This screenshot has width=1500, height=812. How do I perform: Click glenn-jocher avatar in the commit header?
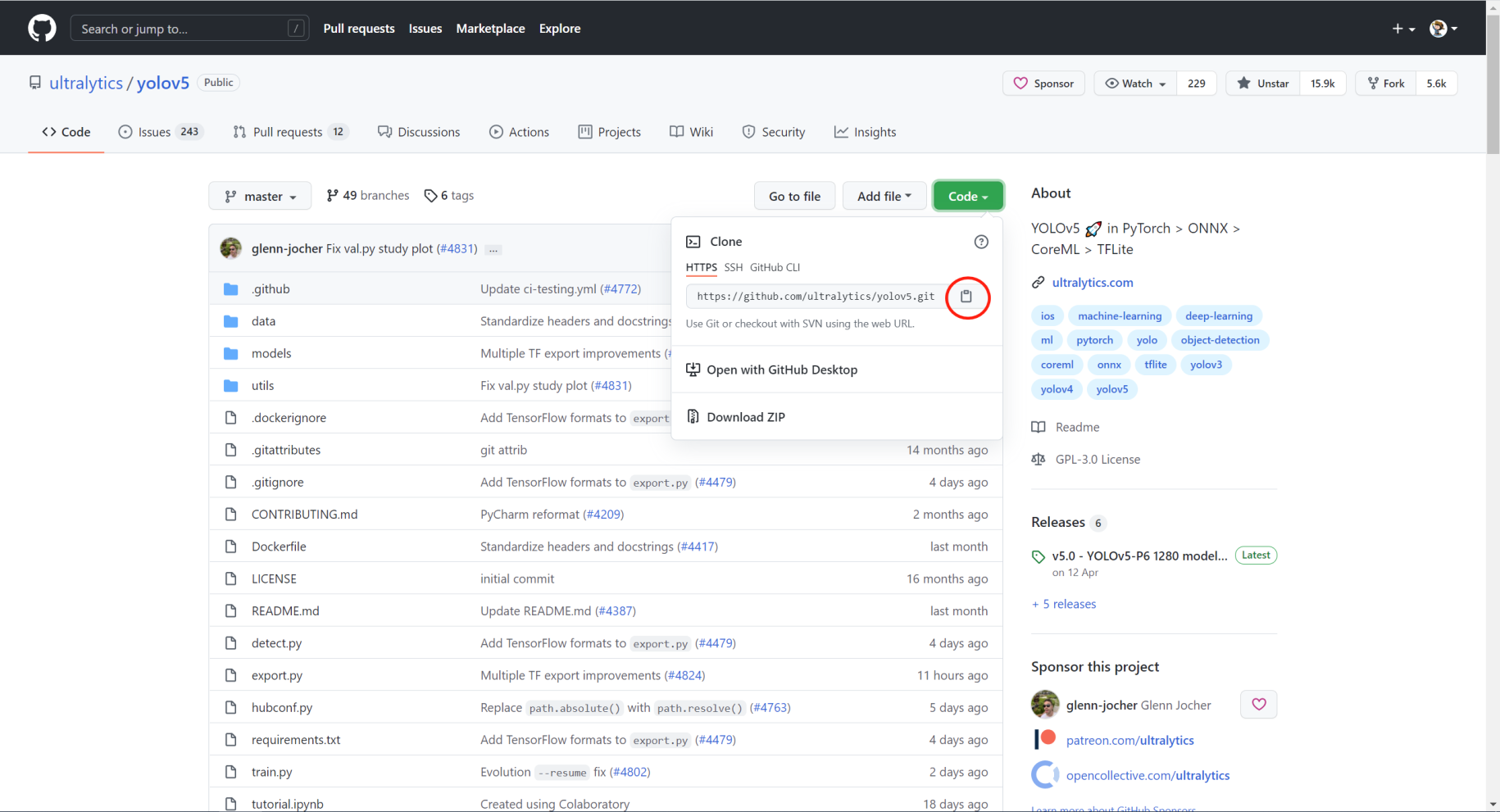[x=231, y=248]
